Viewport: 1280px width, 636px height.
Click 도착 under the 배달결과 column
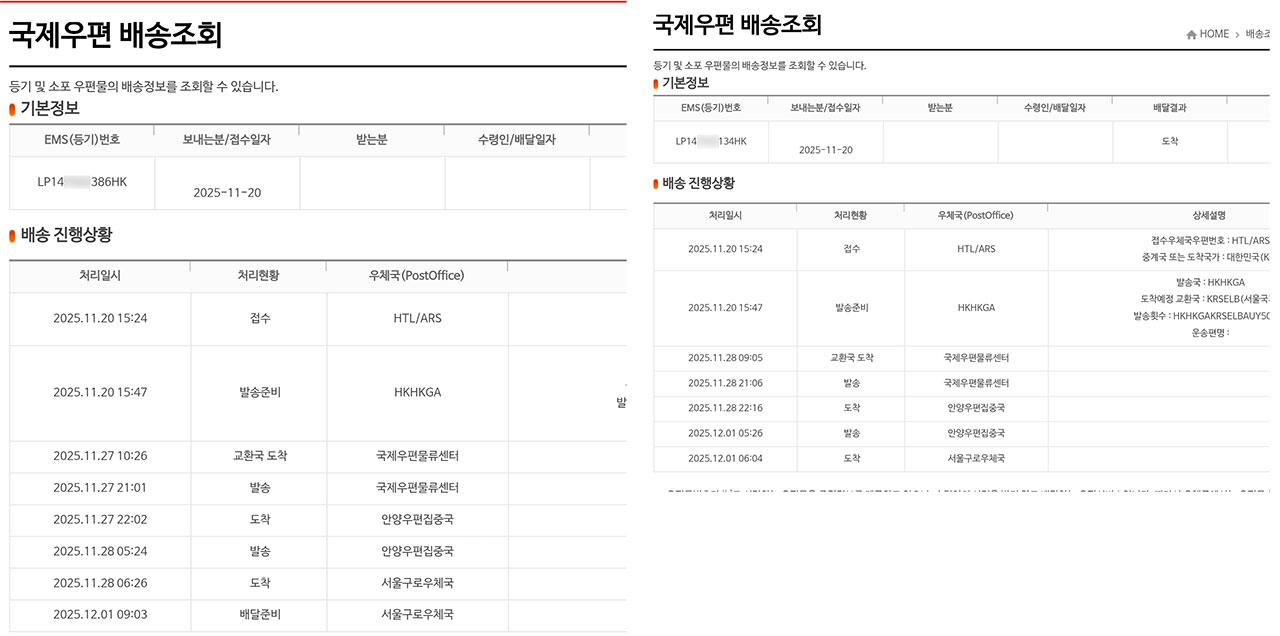pyautogui.click(x=1169, y=141)
